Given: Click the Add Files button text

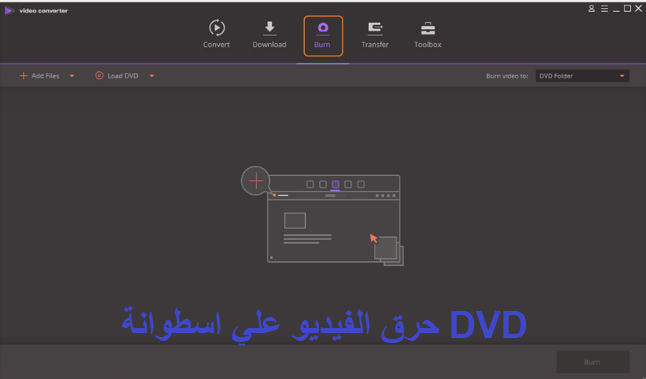Looking at the screenshot, I should pyautogui.click(x=45, y=76).
